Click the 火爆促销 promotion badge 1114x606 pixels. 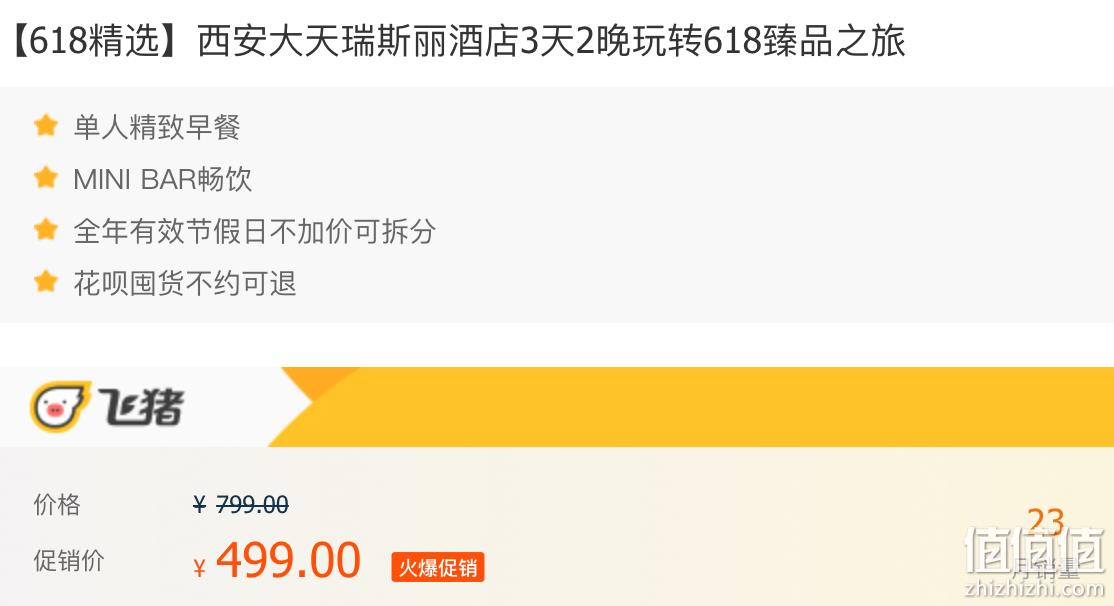coord(438,567)
